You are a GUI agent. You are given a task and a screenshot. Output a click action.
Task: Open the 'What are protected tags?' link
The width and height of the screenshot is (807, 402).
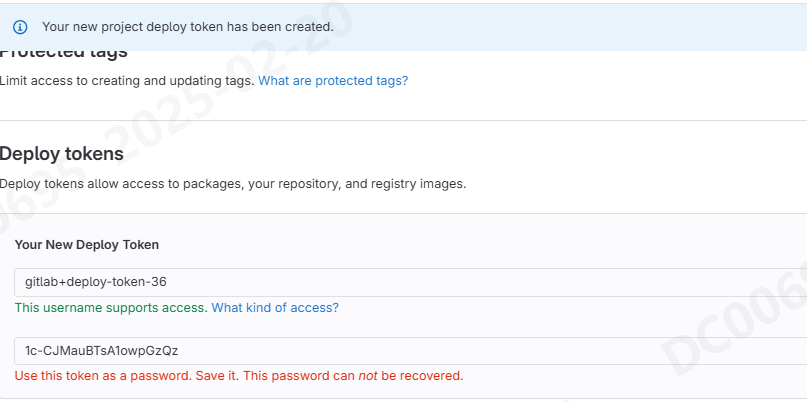click(333, 81)
